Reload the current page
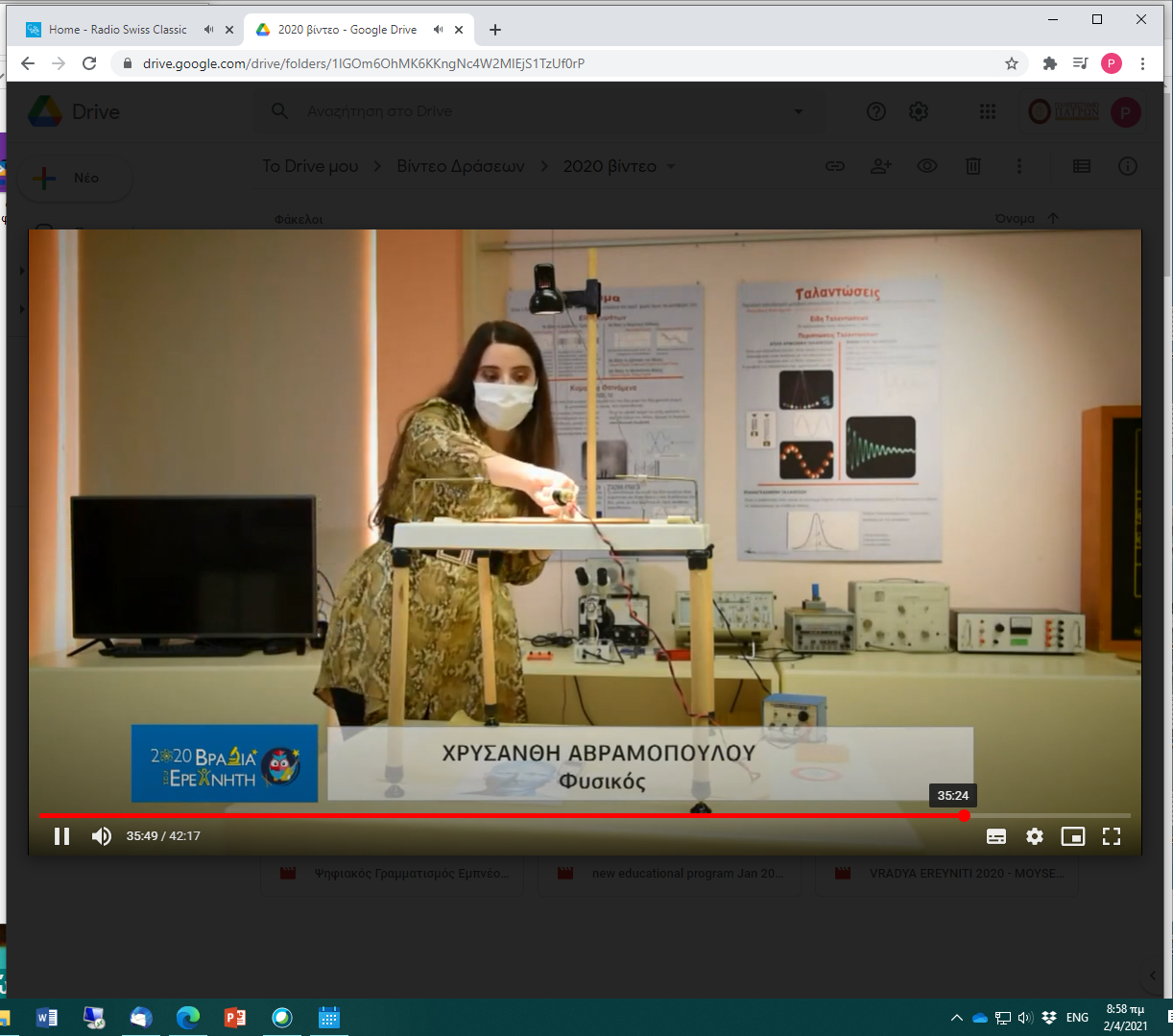Image resolution: width=1173 pixels, height=1036 pixels. 89,63
